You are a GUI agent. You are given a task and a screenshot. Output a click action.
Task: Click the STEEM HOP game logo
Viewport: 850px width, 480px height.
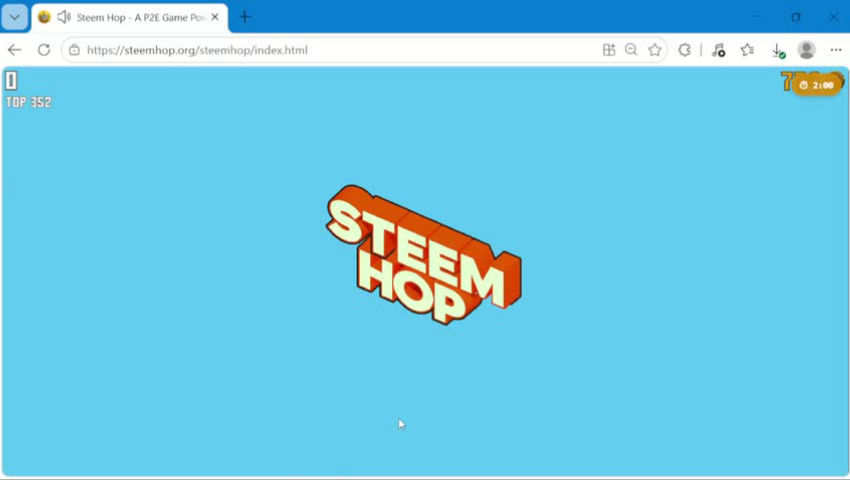[424, 255]
